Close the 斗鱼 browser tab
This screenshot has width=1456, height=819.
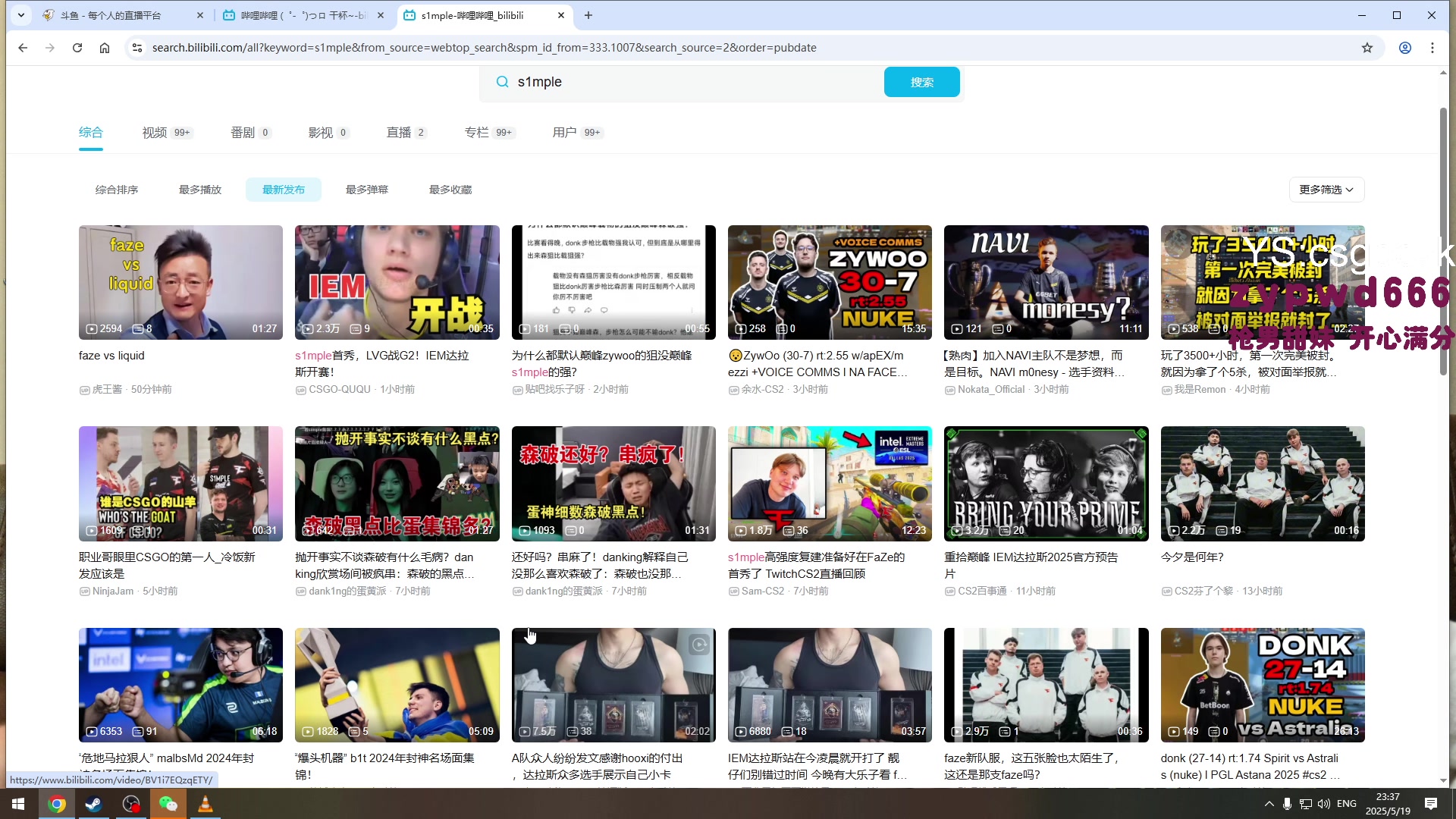tap(199, 15)
